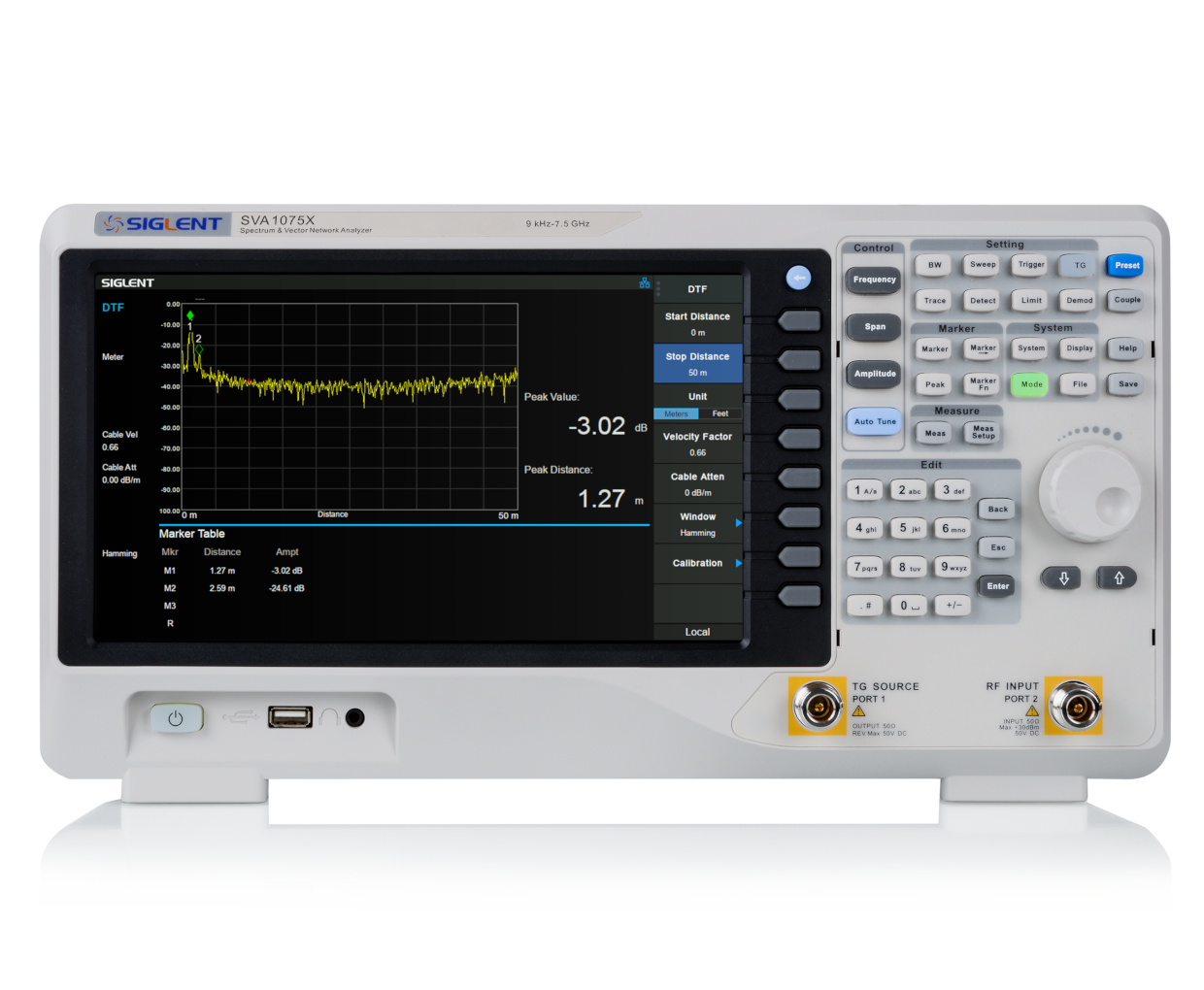
Task: Toggle the plus/minus sign key
Action: 953,606
